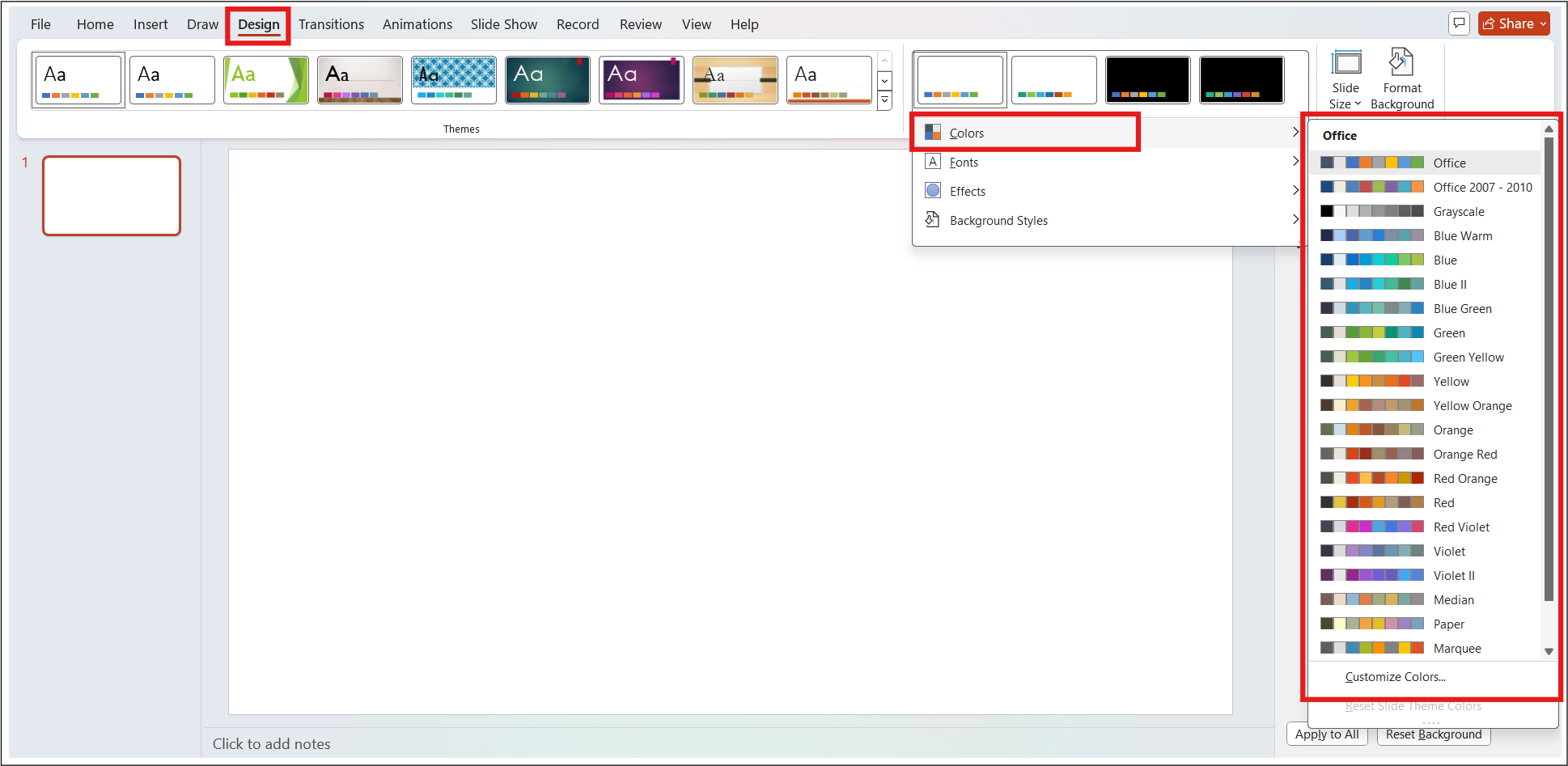Select the Office 2007 - 2010 color scheme
This screenshot has width=1568, height=766.
click(1482, 187)
